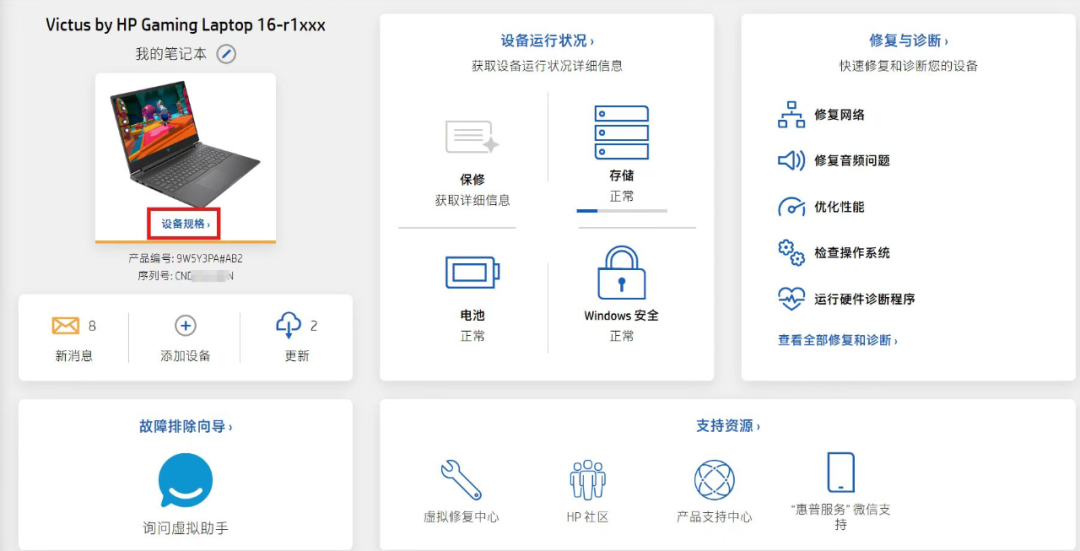
Task: Click the 序列号 serial number text
Action: pos(185,276)
